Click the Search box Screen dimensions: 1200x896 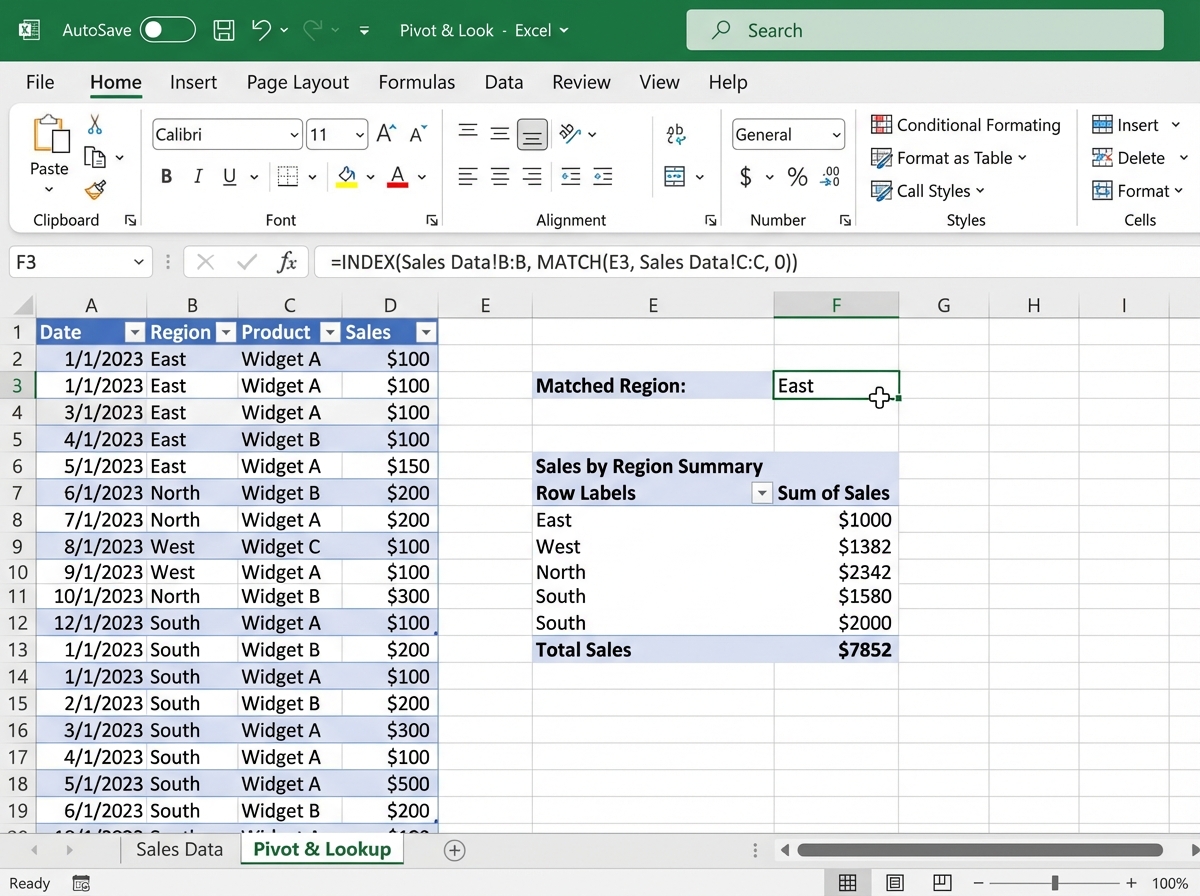(x=925, y=30)
